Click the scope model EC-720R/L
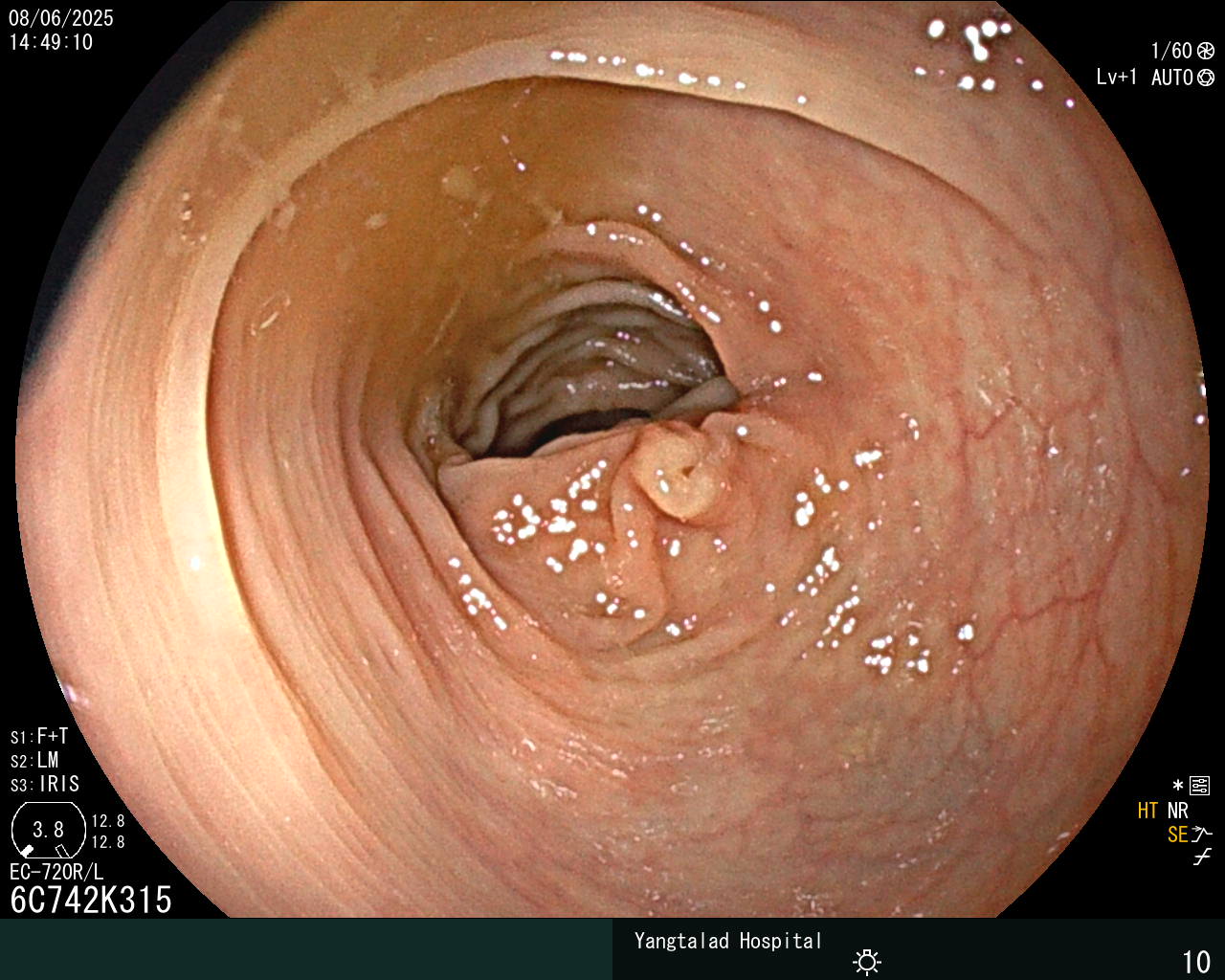Screen dimensions: 1225x980 click(56, 872)
